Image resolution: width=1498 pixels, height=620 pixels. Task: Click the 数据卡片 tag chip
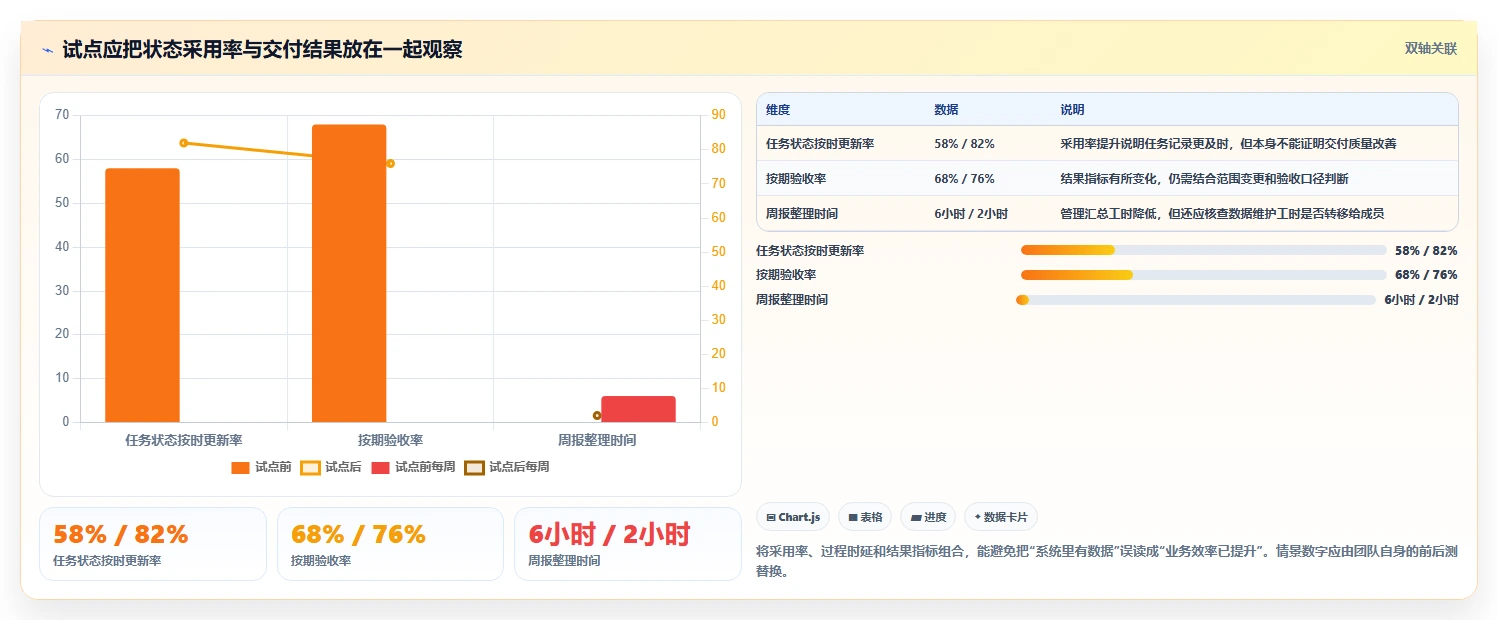[1001, 517]
